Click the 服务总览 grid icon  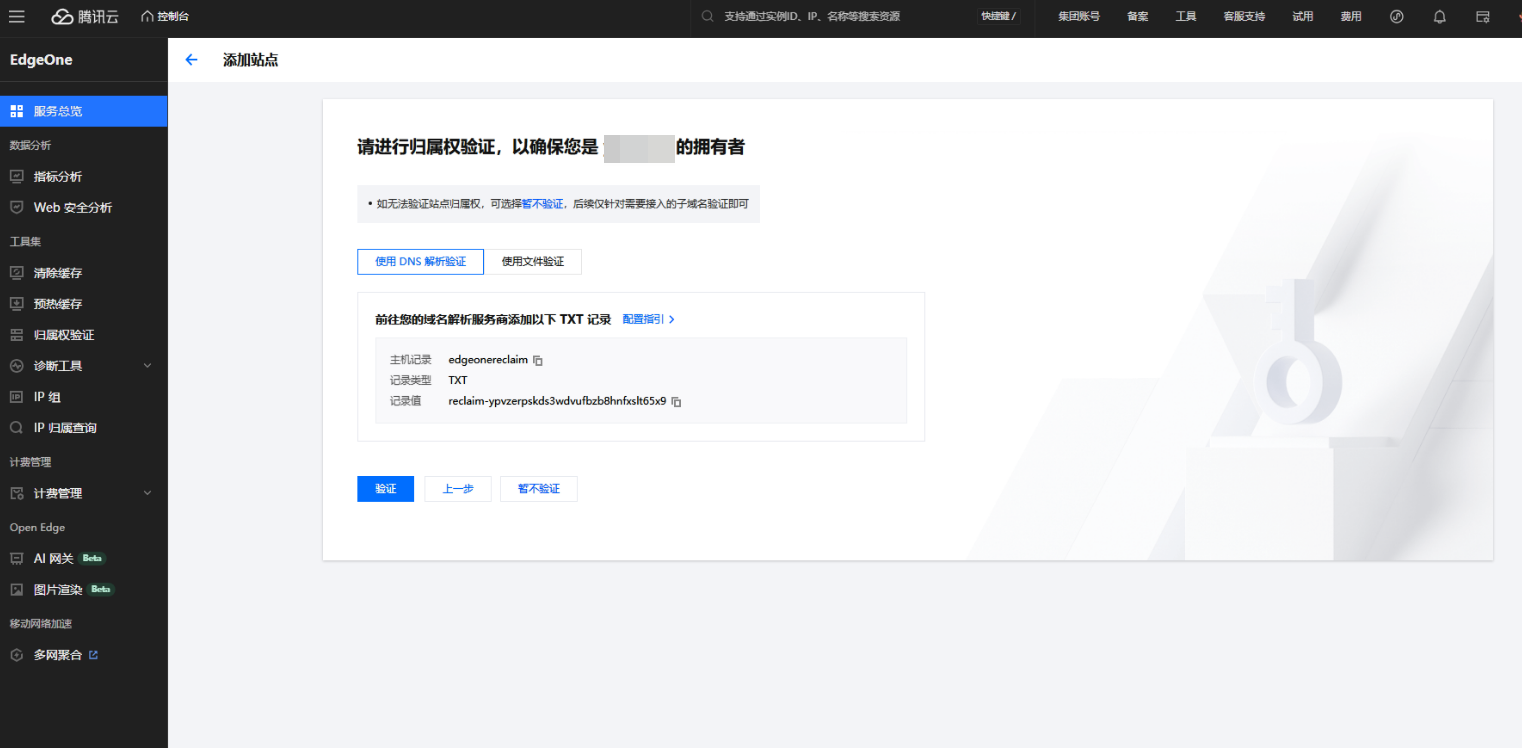[x=17, y=111]
